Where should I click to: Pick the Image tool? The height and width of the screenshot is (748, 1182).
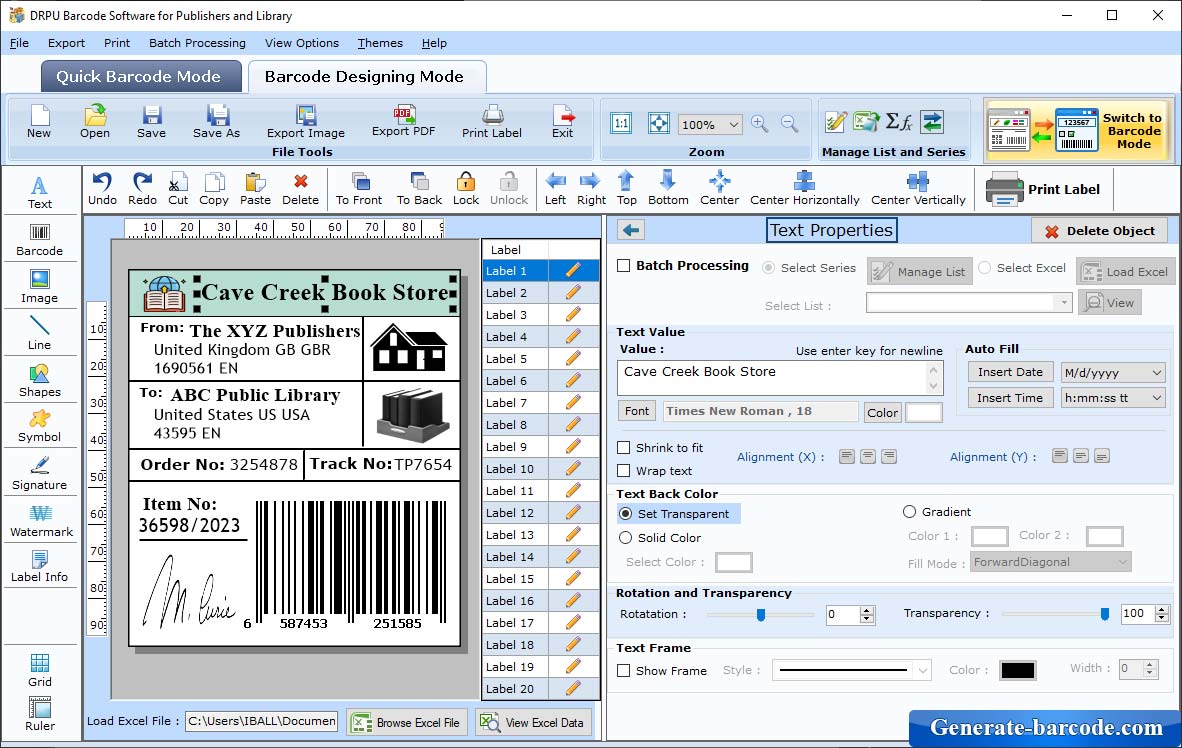point(39,287)
